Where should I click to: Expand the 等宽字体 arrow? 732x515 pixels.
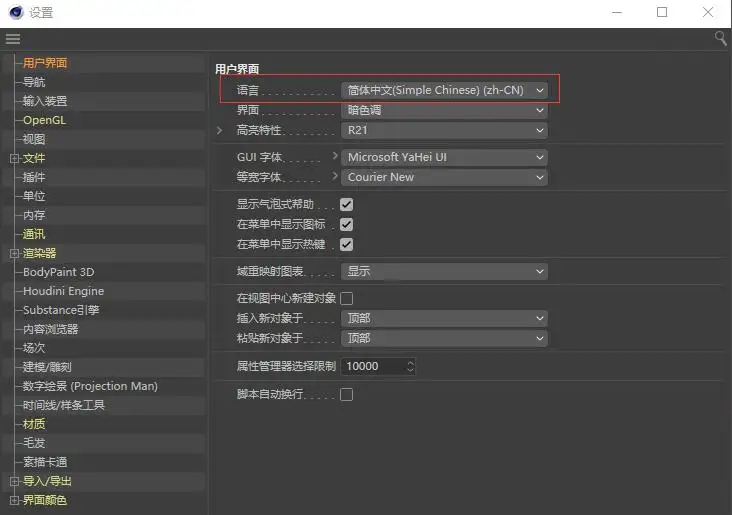click(335, 176)
